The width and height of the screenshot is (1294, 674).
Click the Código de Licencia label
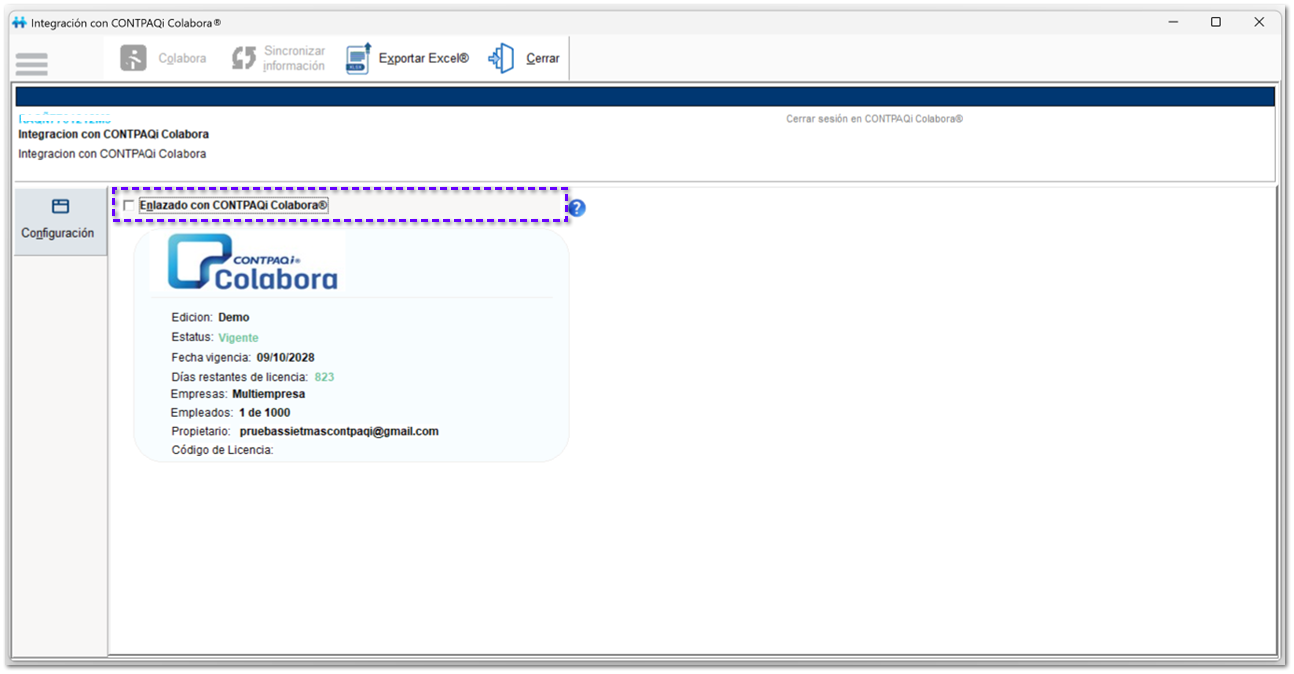tap(222, 450)
